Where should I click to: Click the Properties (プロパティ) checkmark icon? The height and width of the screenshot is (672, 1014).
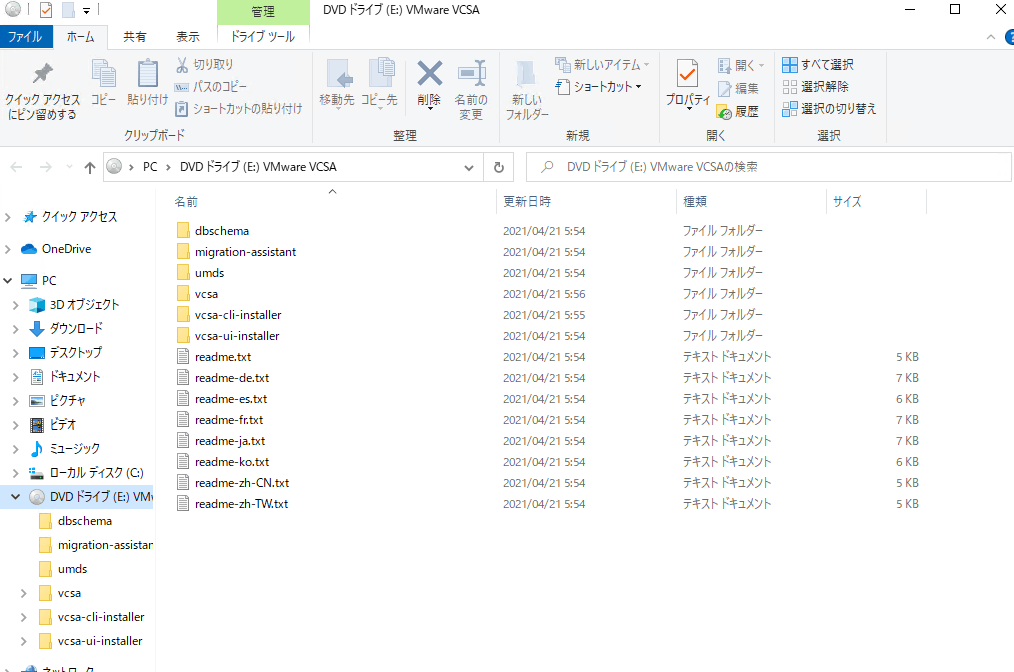click(x=687, y=73)
